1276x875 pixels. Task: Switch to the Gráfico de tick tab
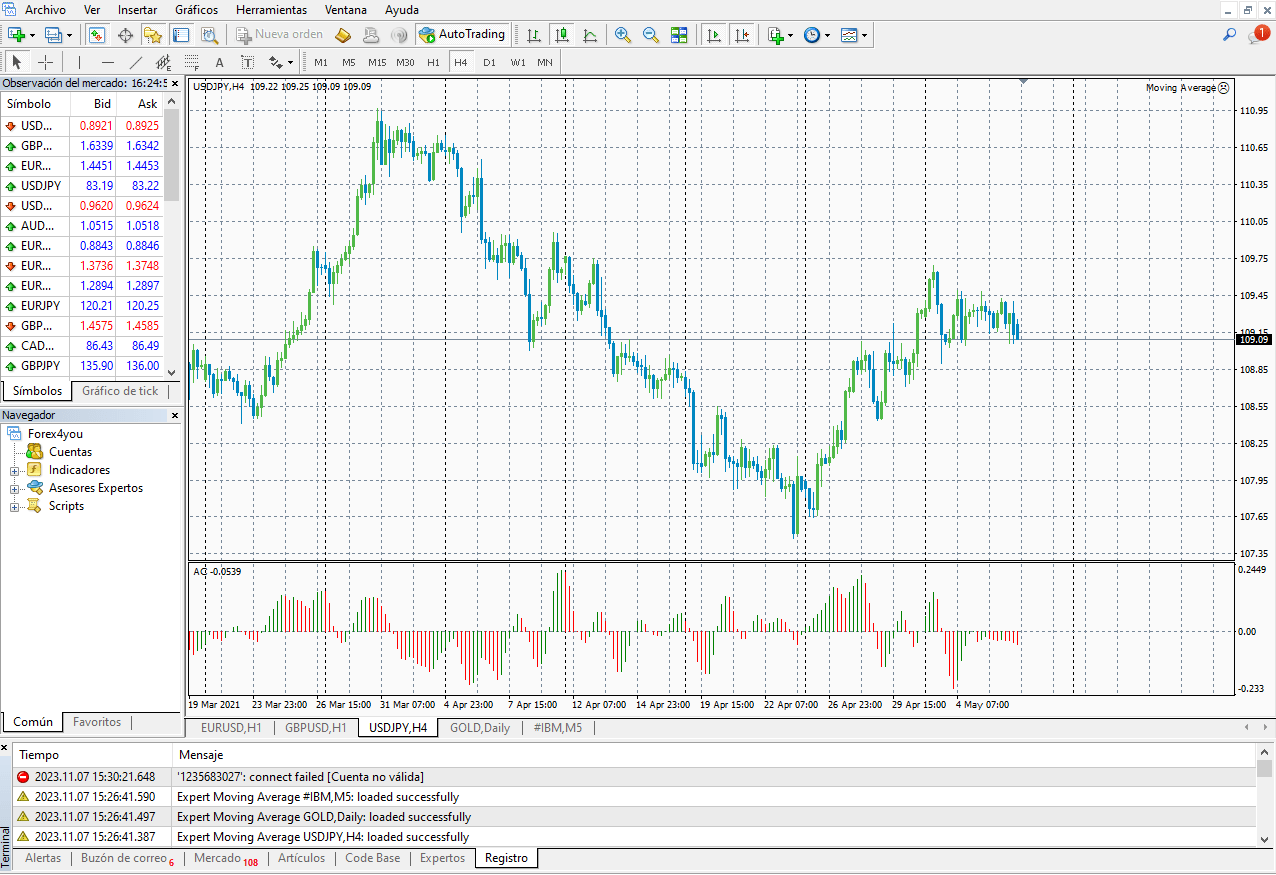pos(120,391)
